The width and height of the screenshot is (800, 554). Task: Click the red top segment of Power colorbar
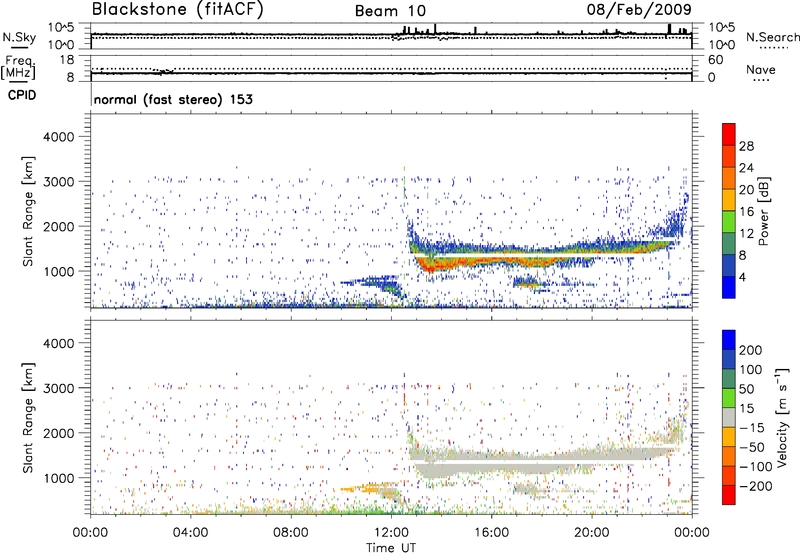pos(729,134)
